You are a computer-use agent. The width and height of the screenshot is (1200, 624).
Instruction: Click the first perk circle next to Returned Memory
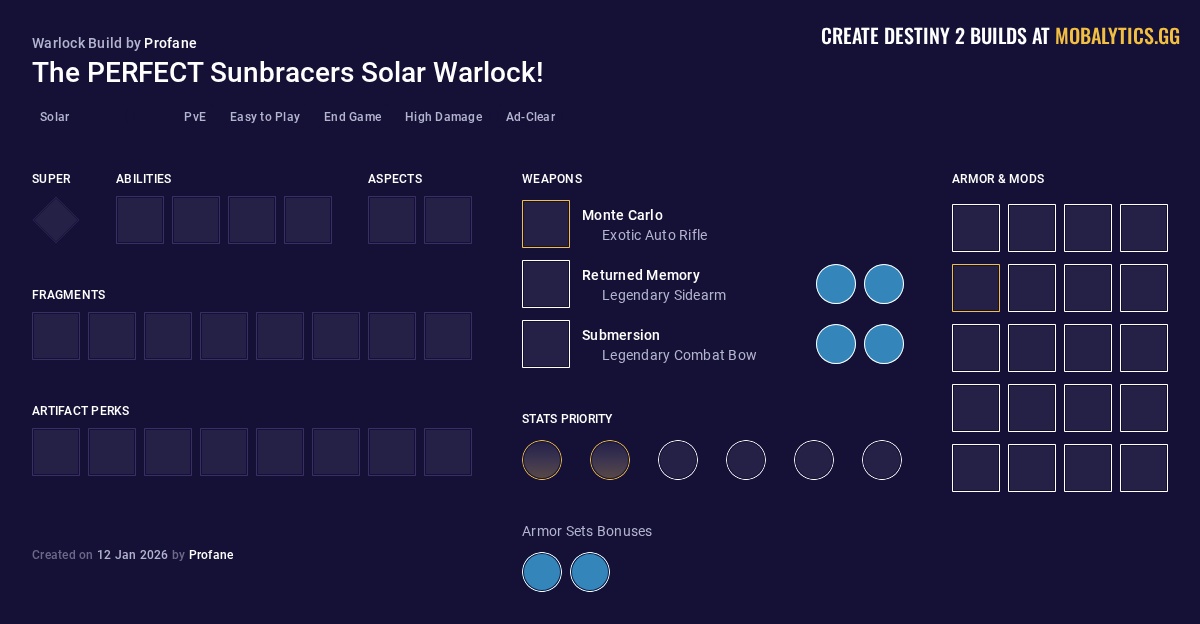point(836,284)
